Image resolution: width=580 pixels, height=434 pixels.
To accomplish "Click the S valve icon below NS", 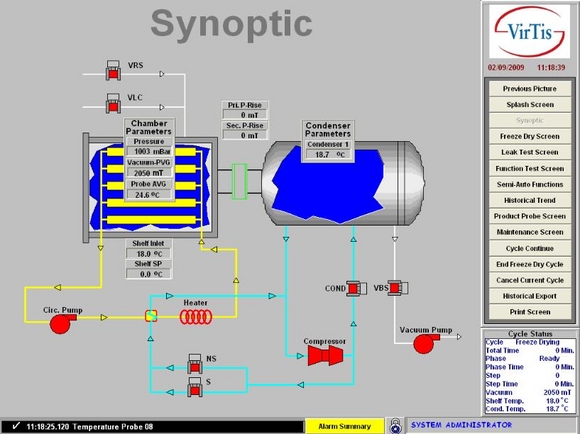I will pos(195,387).
